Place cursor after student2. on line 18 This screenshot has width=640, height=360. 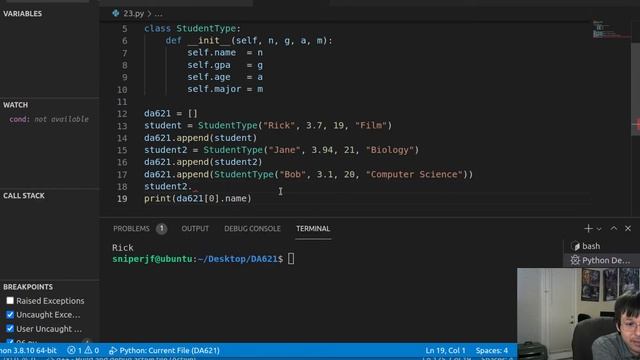tap(193, 187)
